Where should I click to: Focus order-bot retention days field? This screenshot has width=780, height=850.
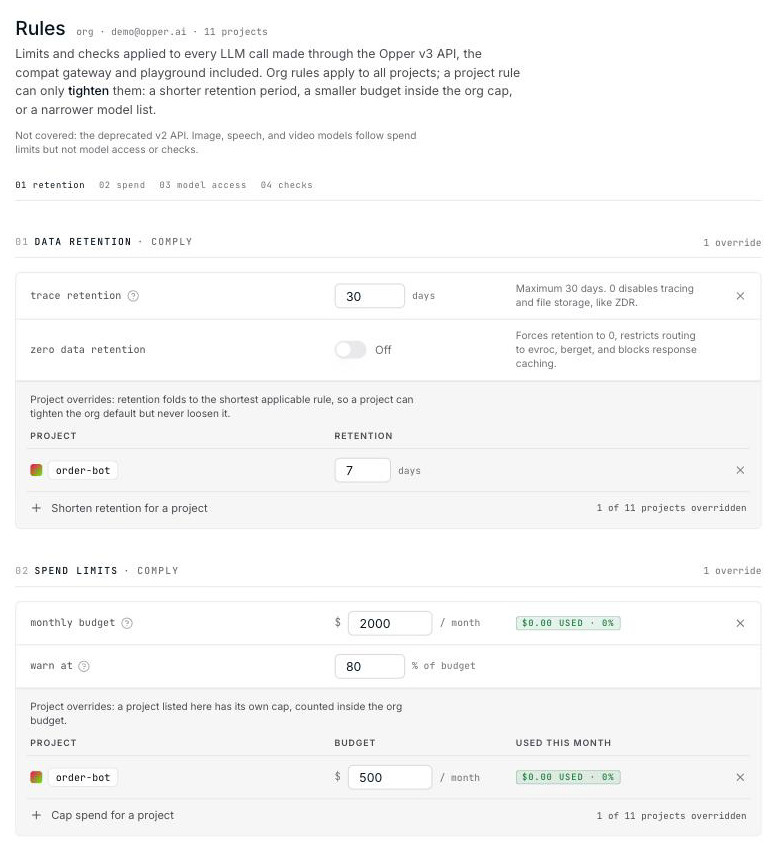tap(363, 470)
